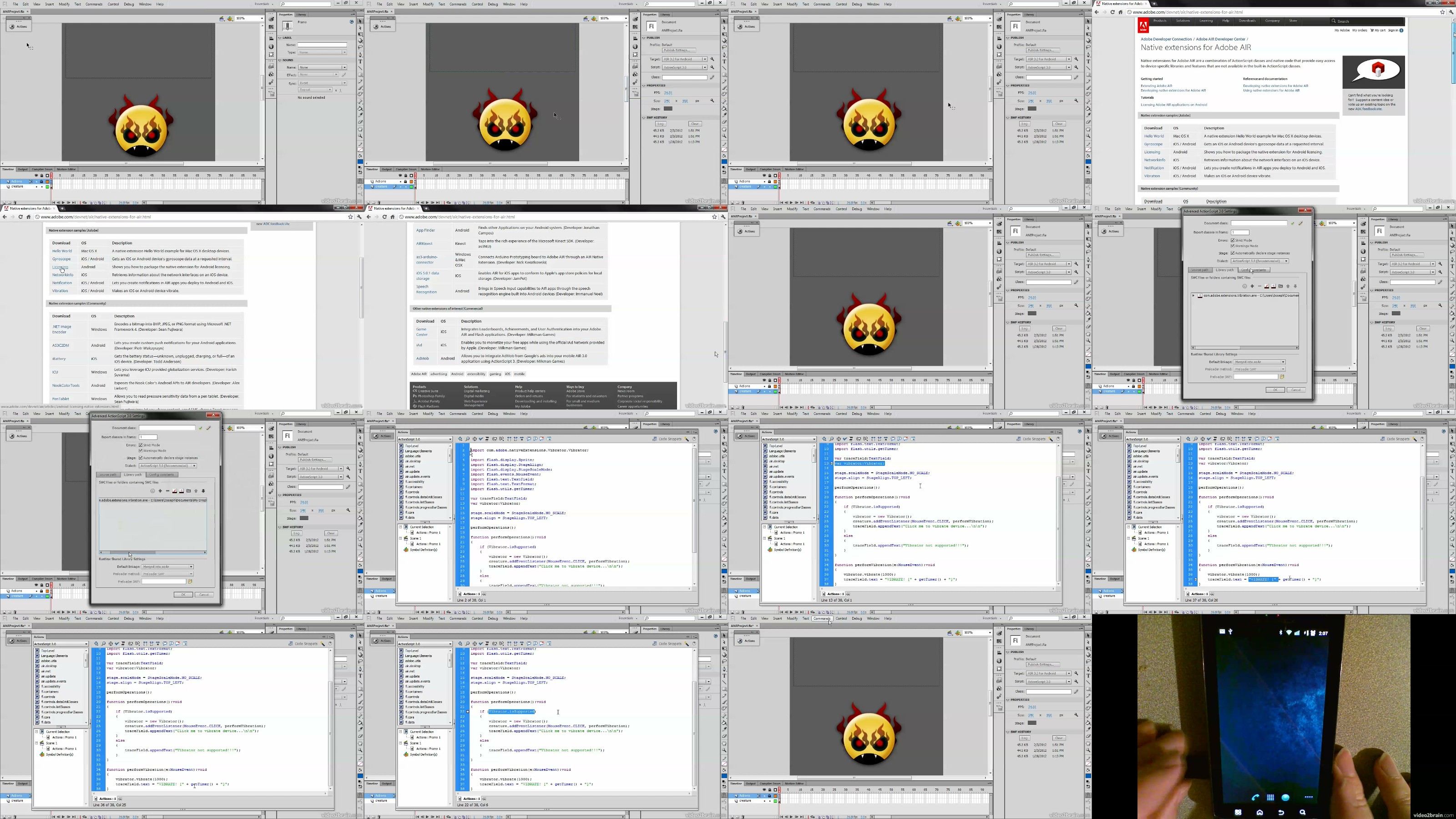Click the red Adobe logo on the webpage
This screenshot has width=1456, height=819.
1143,26
